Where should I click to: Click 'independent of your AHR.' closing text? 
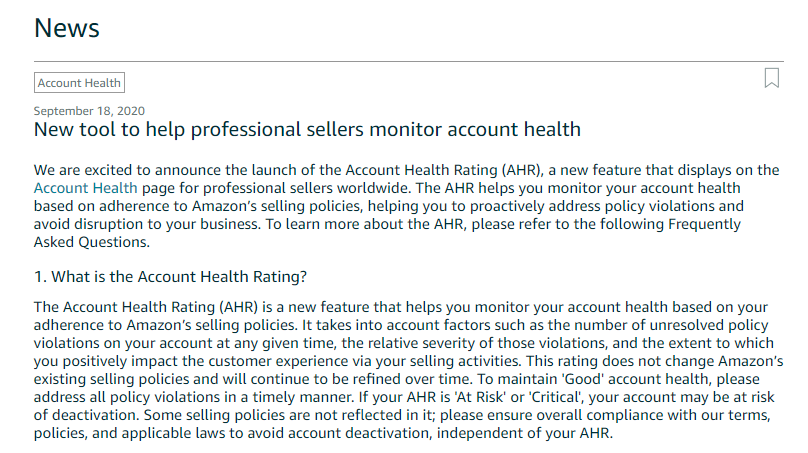(x=525, y=433)
